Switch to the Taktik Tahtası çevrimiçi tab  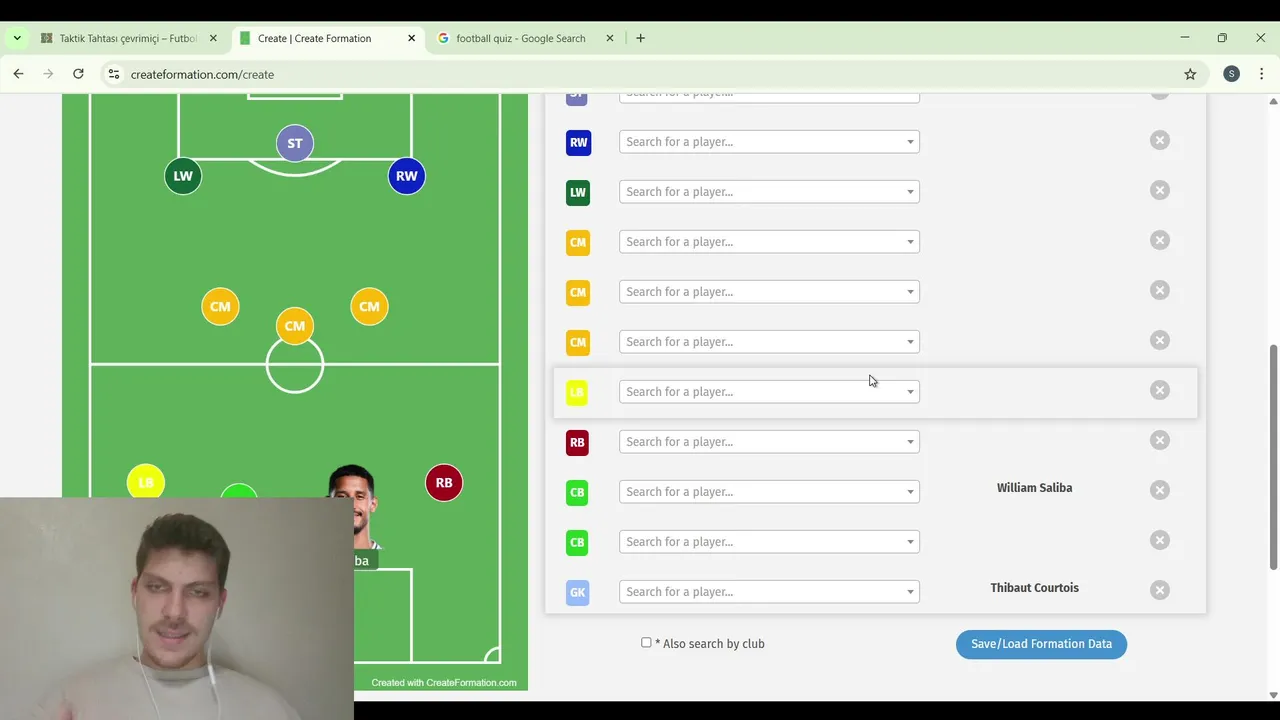(x=129, y=38)
